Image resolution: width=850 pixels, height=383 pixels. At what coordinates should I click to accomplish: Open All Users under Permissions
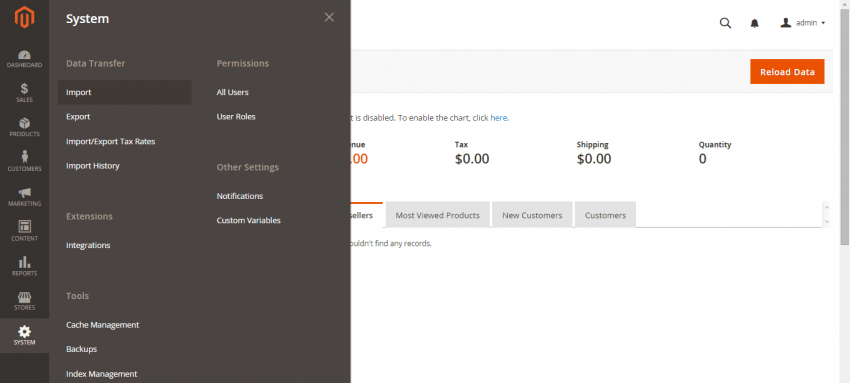(233, 92)
